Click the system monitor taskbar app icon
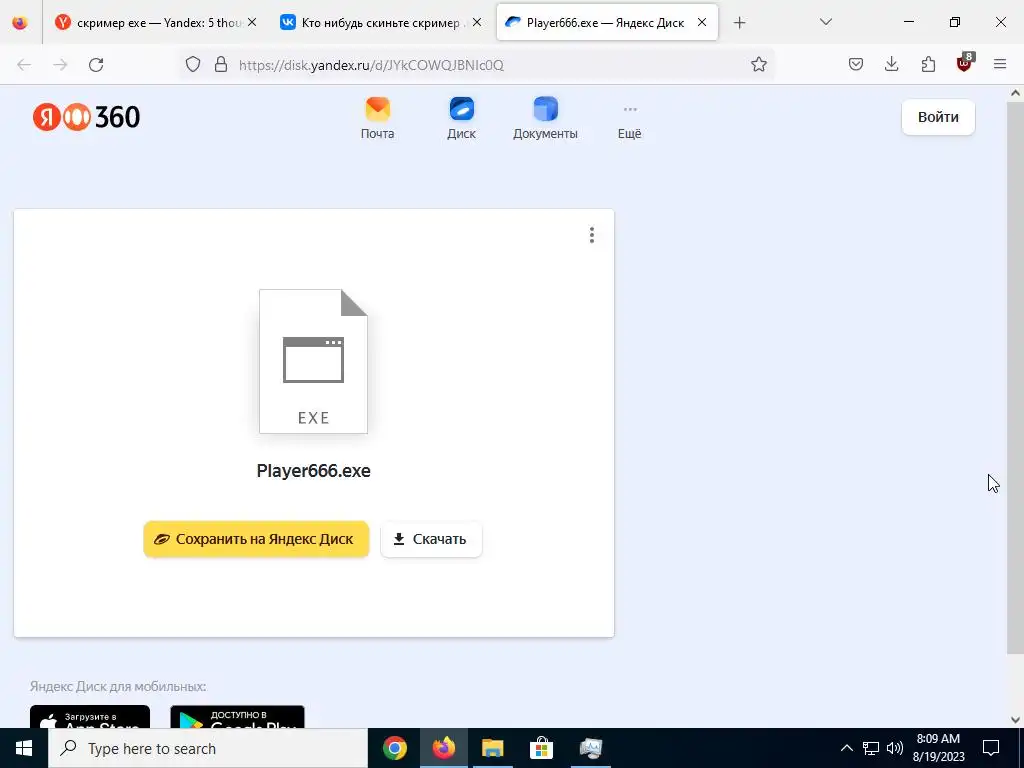The image size is (1024, 768). (x=590, y=748)
